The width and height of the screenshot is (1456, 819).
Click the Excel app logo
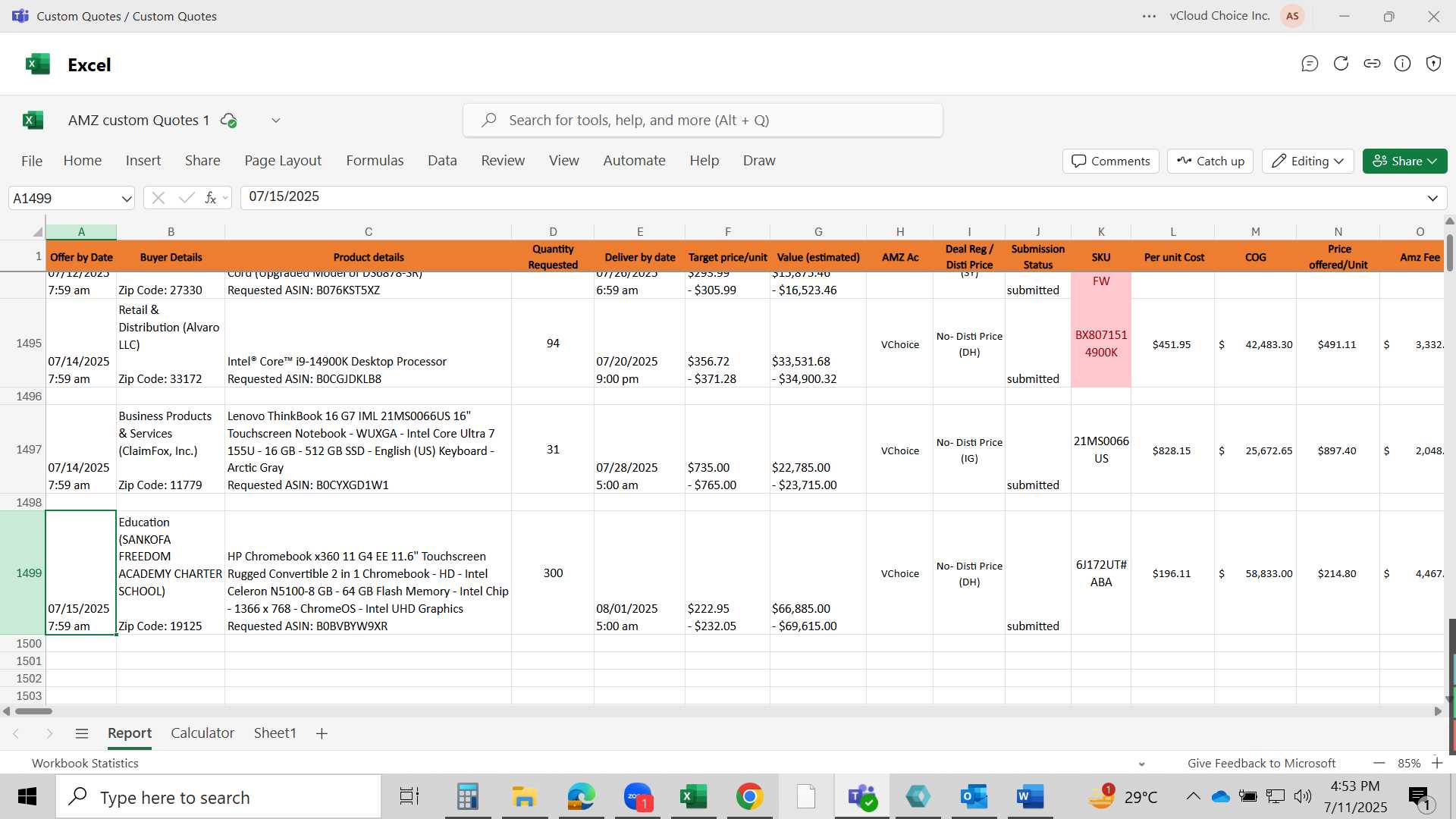pyautogui.click(x=37, y=64)
